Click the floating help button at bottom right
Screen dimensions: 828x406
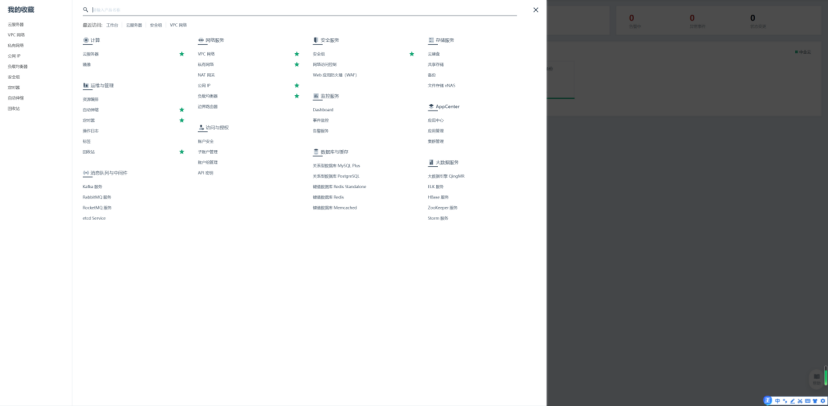coord(816,378)
